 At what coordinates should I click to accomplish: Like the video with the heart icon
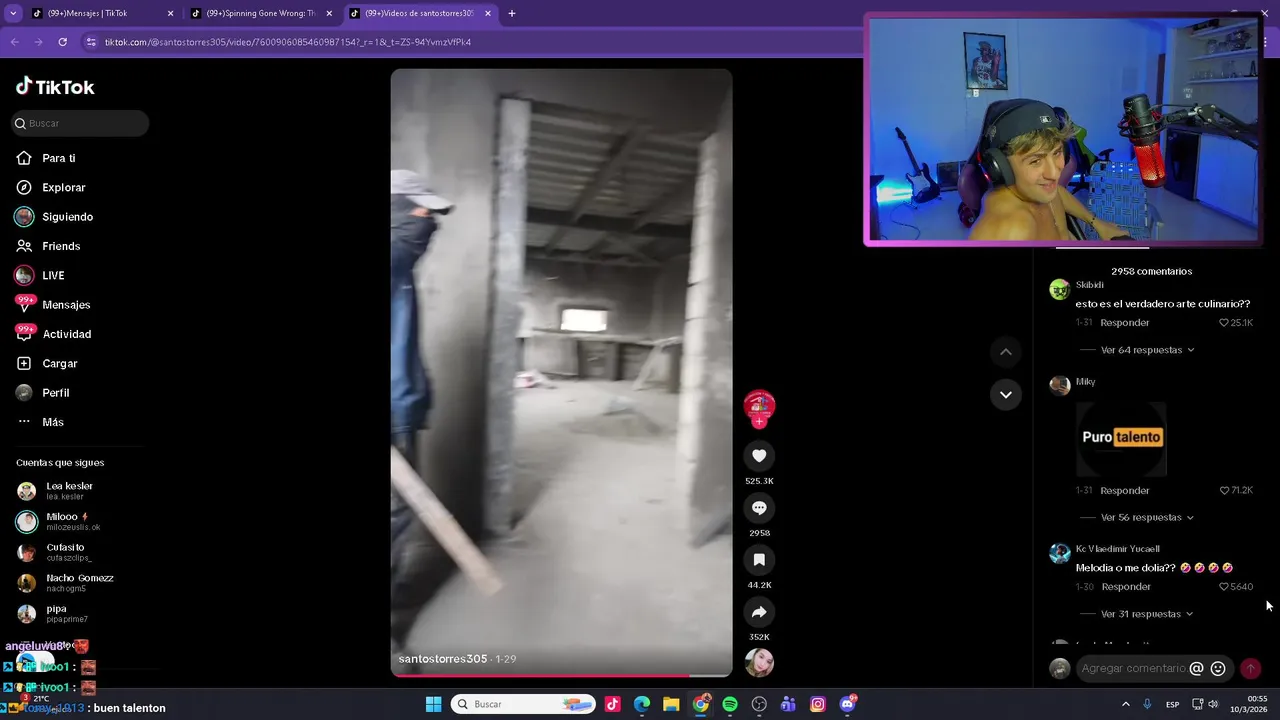759,456
